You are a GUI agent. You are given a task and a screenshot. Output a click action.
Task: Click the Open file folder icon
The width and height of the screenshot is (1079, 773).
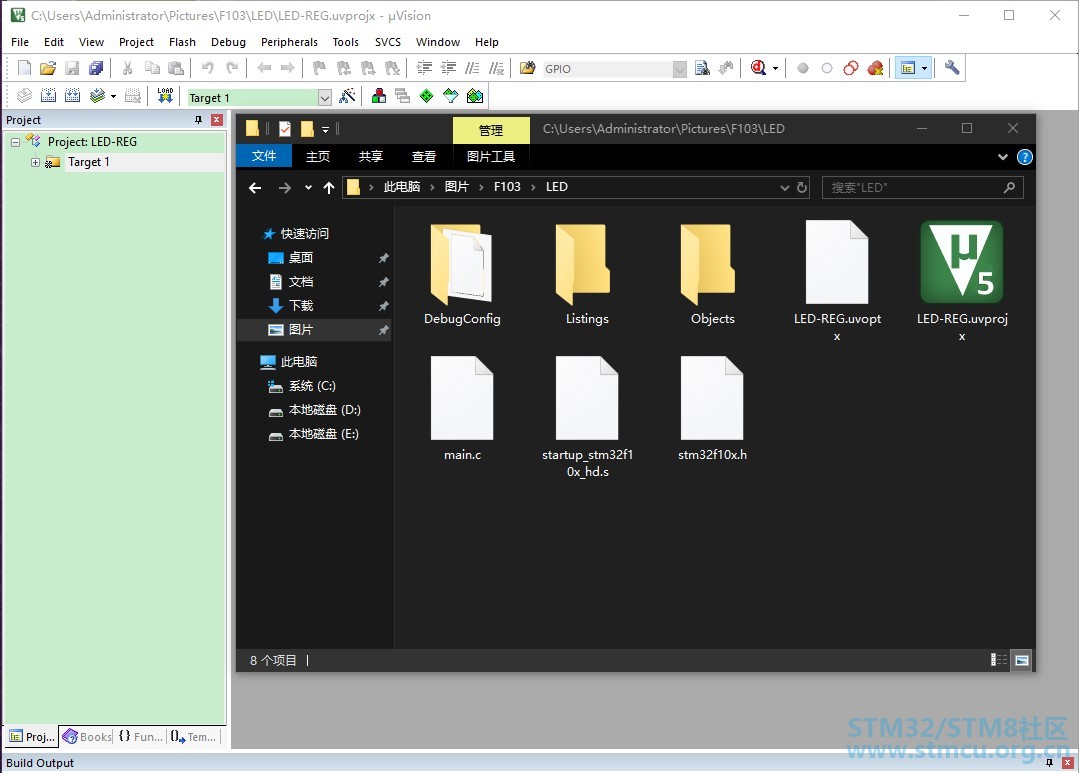[47, 68]
